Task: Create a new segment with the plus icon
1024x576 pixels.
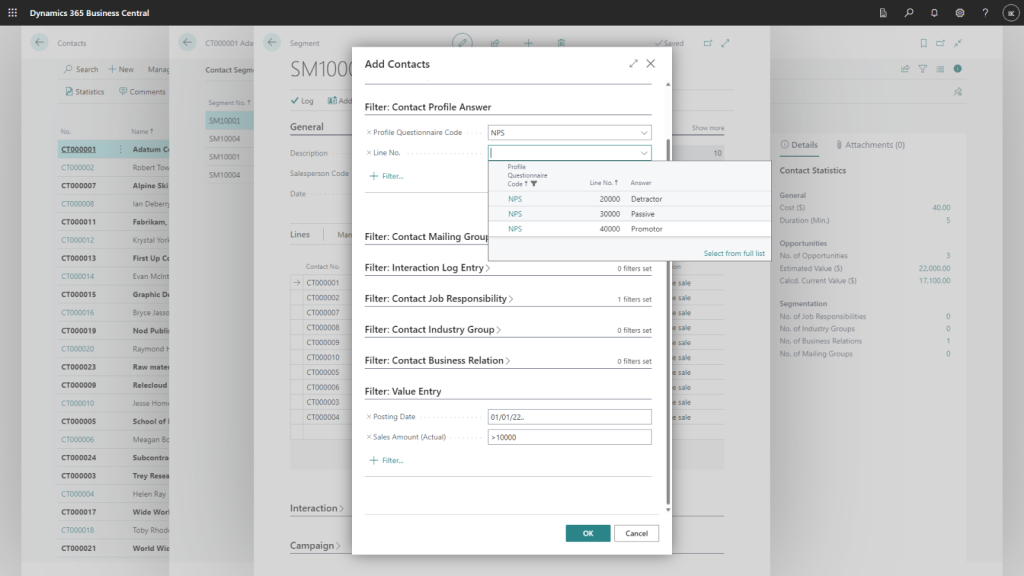Action: [x=528, y=43]
